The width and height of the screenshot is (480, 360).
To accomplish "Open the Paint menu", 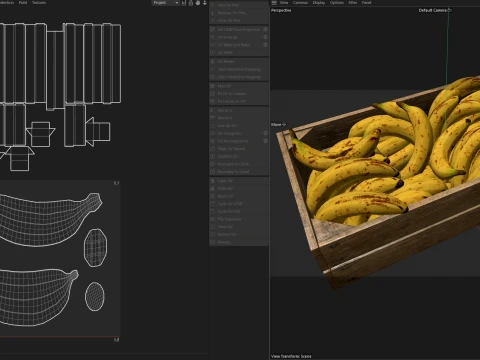I will [23, 2].
